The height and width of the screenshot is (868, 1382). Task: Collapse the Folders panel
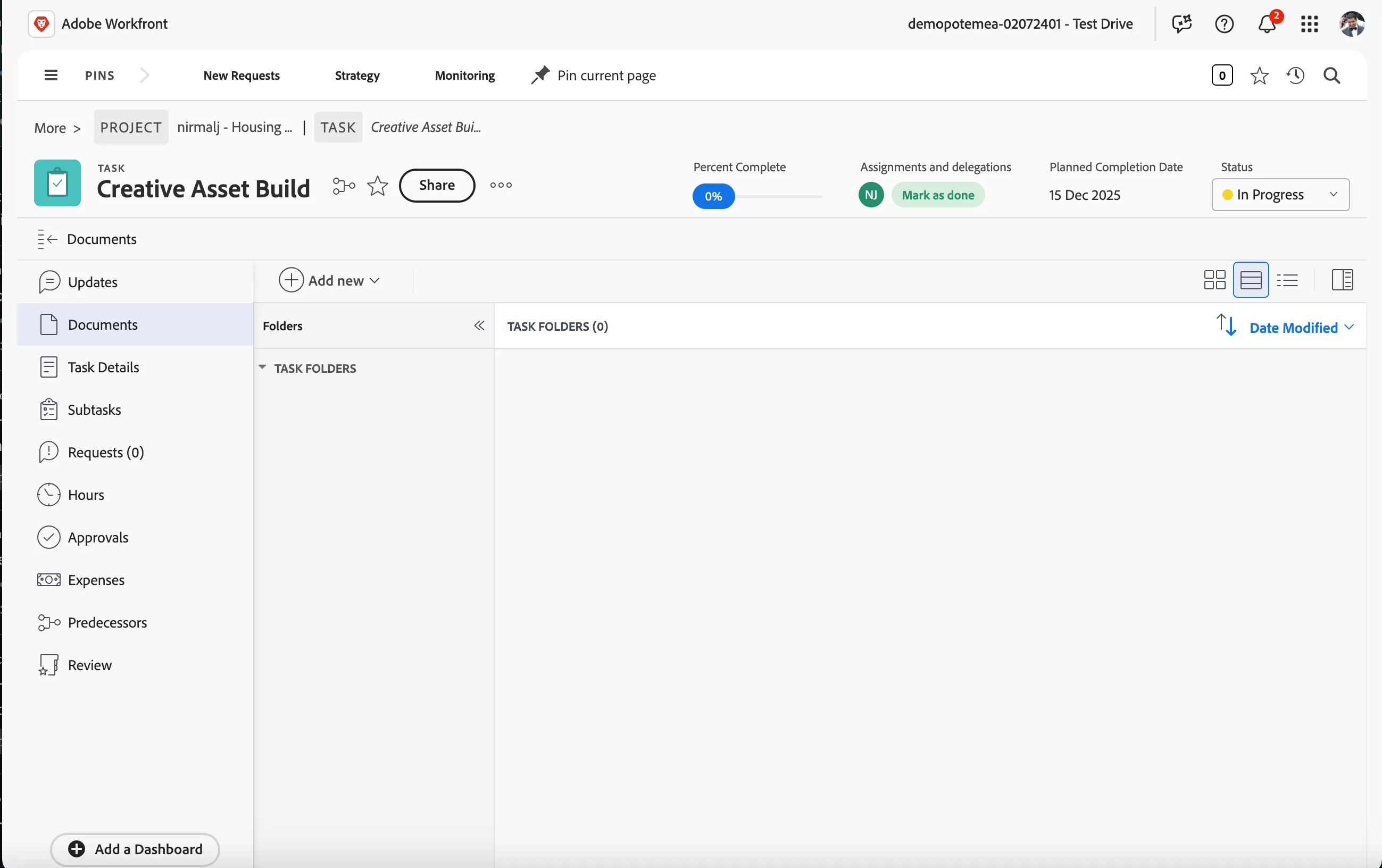tap(479, 326)
